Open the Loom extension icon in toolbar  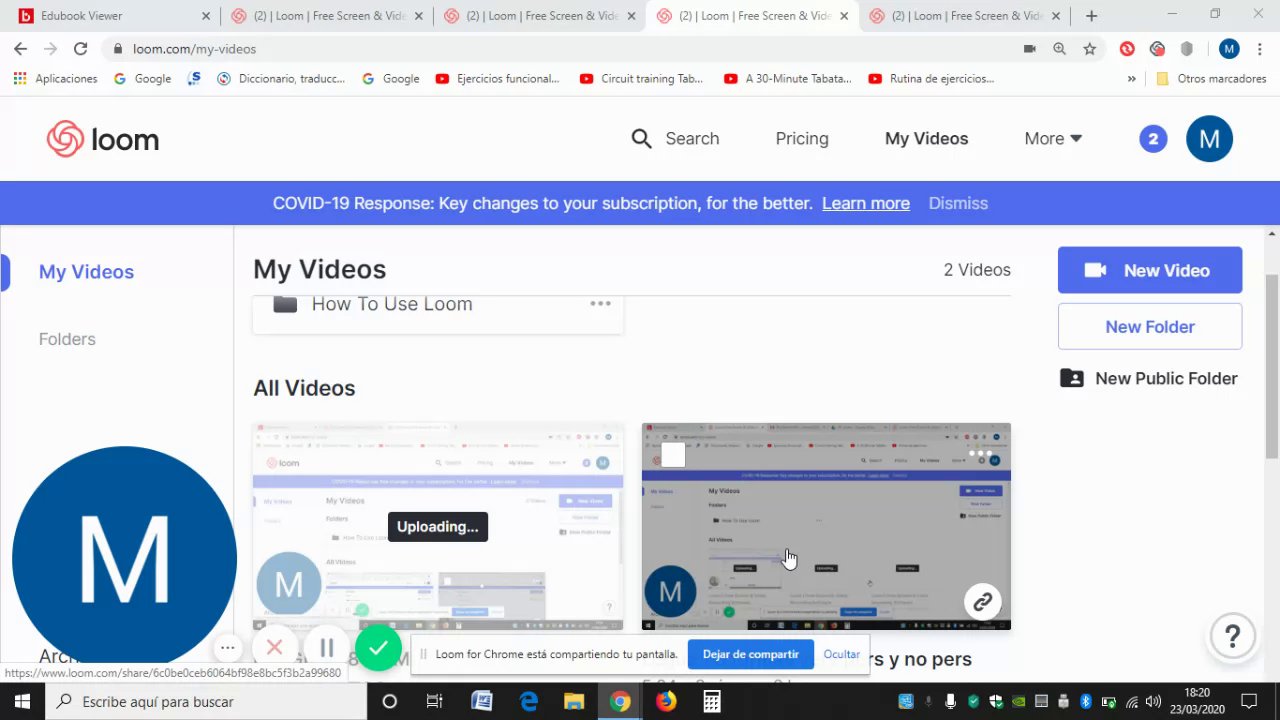pos(1157,49)
